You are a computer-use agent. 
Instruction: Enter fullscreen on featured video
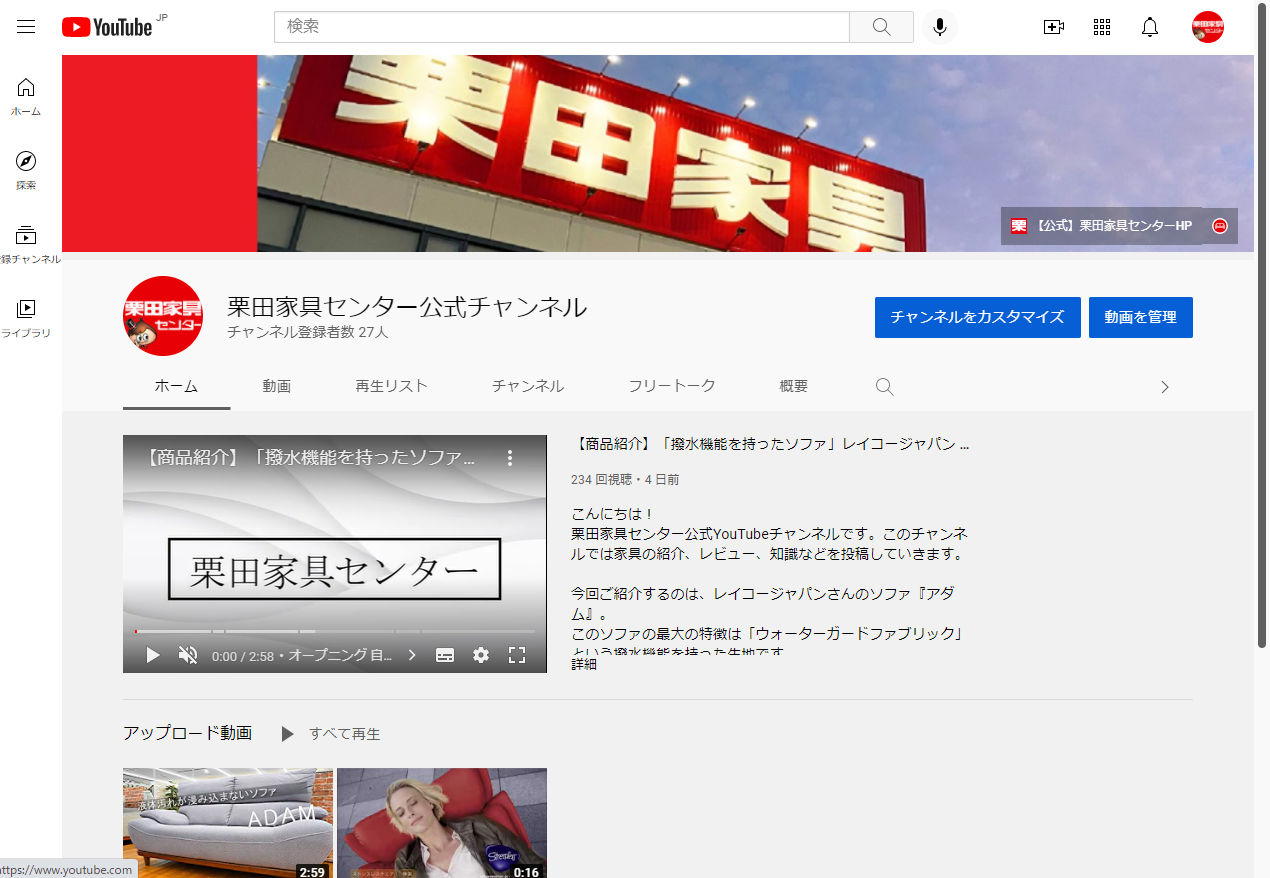pos(517,655)
